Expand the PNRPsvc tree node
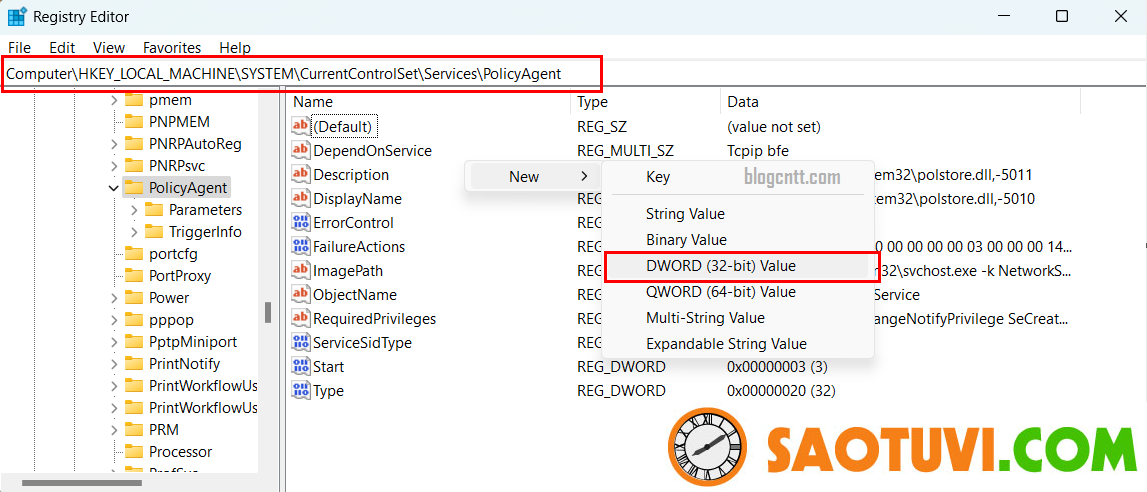 click(x=114, y=166)
